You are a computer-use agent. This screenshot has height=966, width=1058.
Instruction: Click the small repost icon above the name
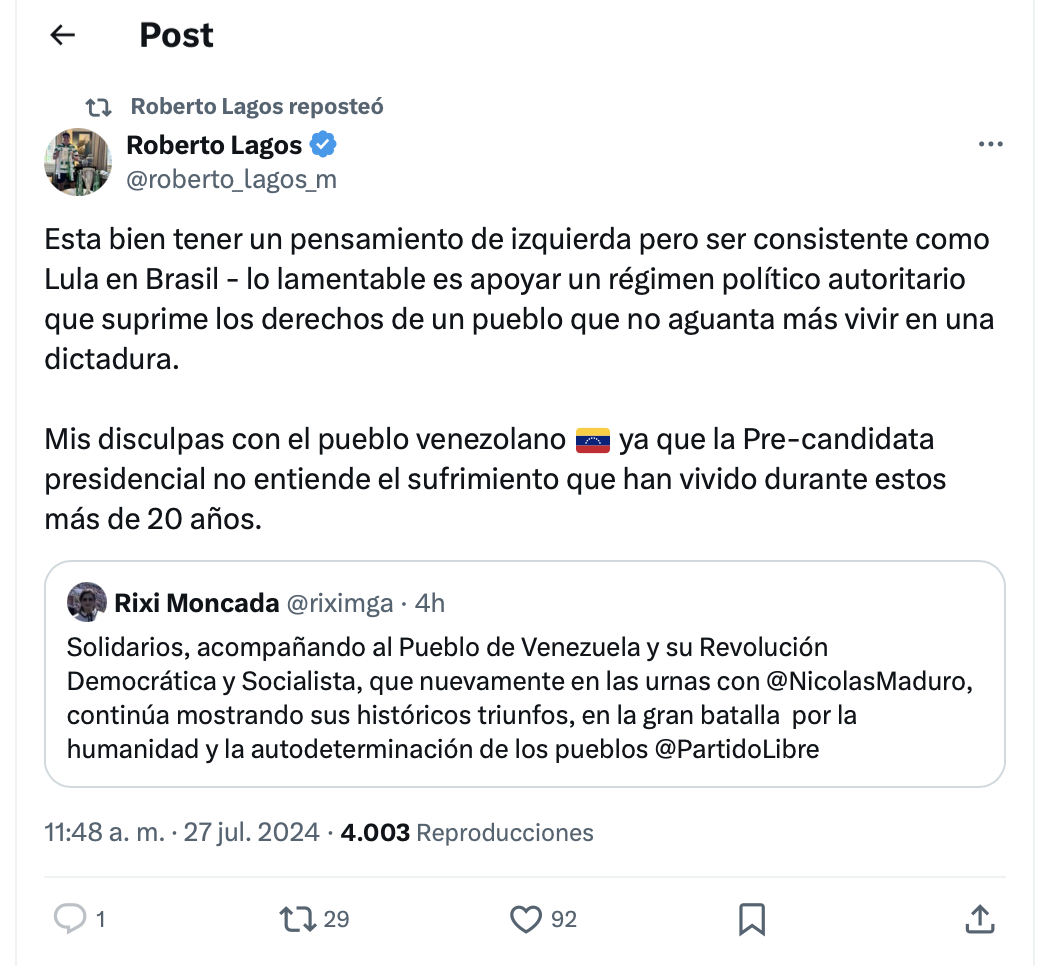[98, 106]
